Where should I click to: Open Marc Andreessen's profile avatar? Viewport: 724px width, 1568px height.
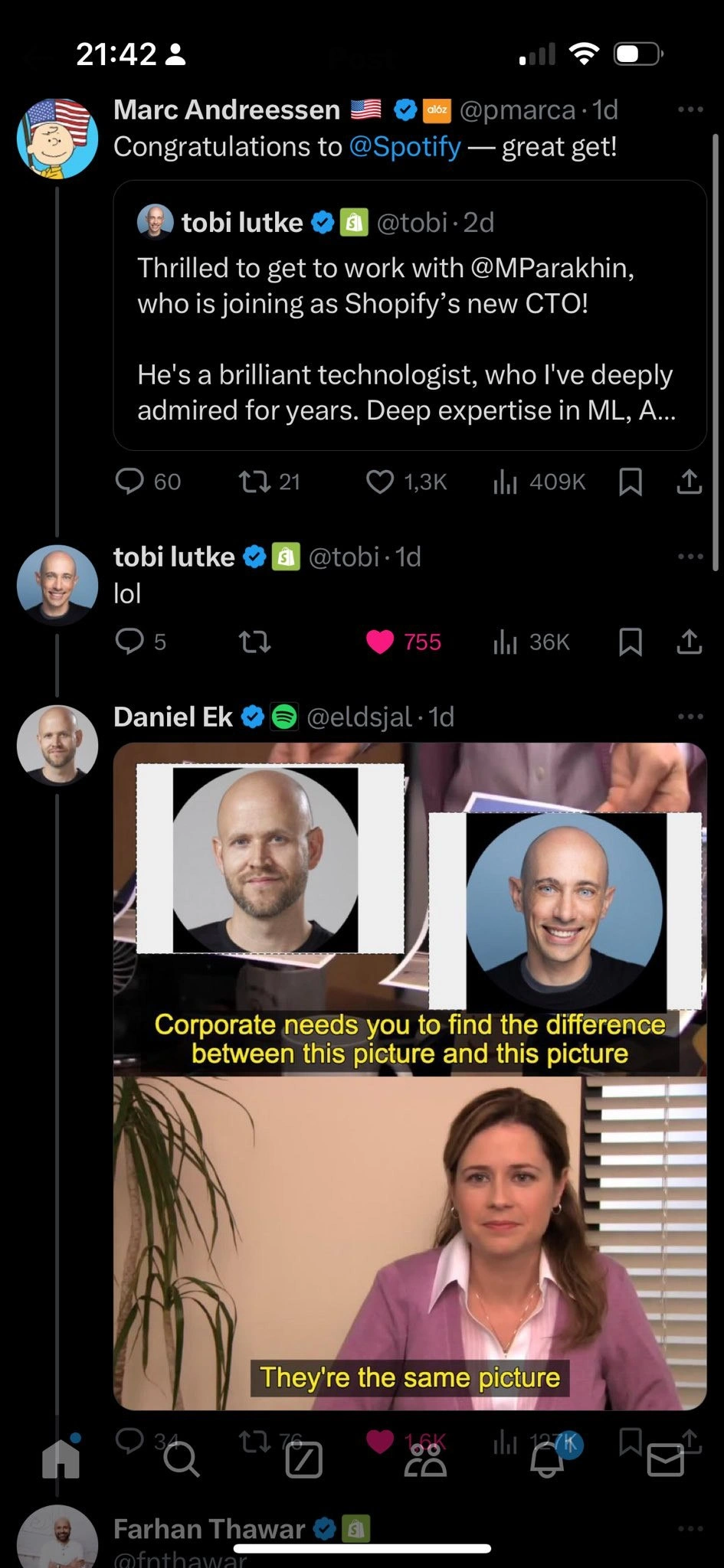coord(57,139)
